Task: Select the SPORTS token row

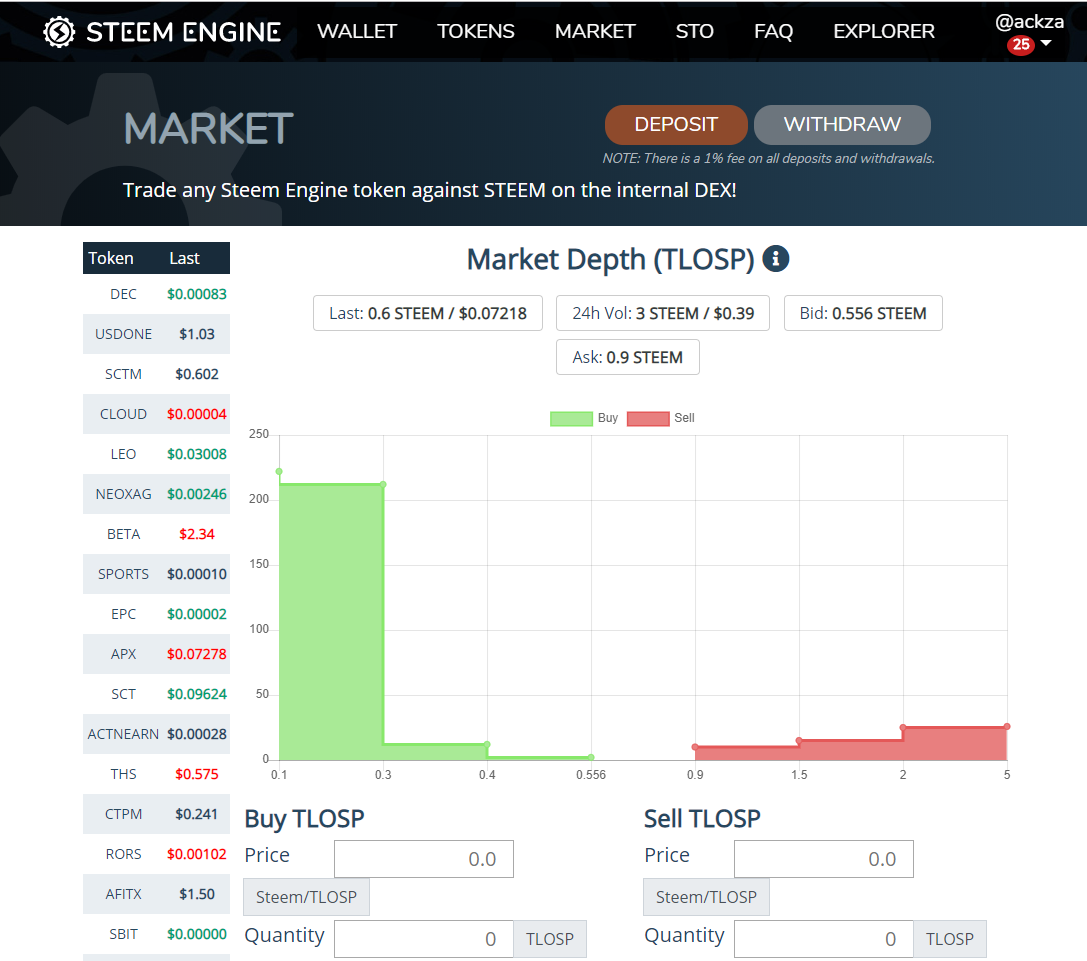Action: (157, 574)
